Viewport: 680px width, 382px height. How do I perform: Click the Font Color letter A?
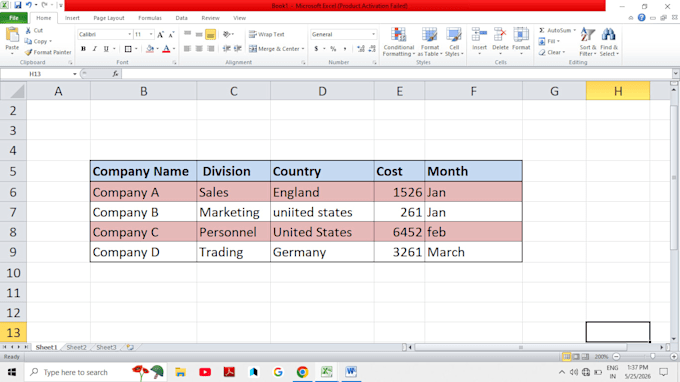click(166, 49)
